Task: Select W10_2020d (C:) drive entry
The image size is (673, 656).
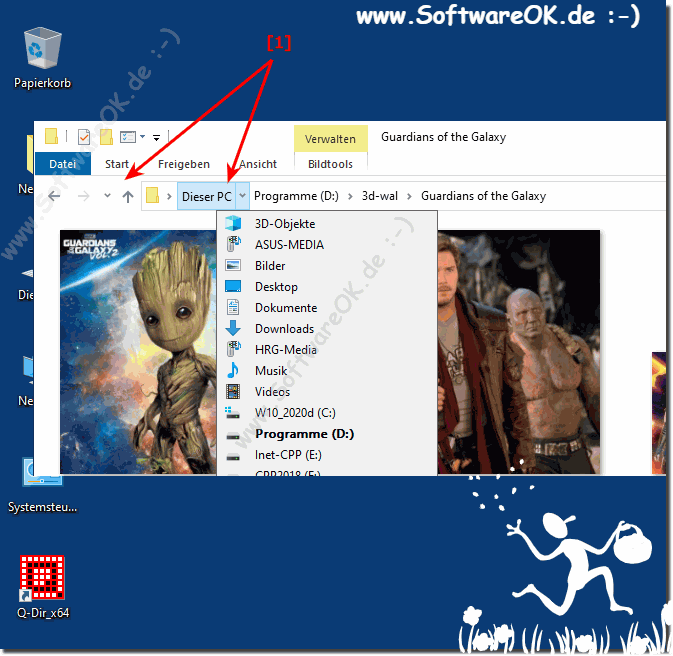Action: (327, 413)
